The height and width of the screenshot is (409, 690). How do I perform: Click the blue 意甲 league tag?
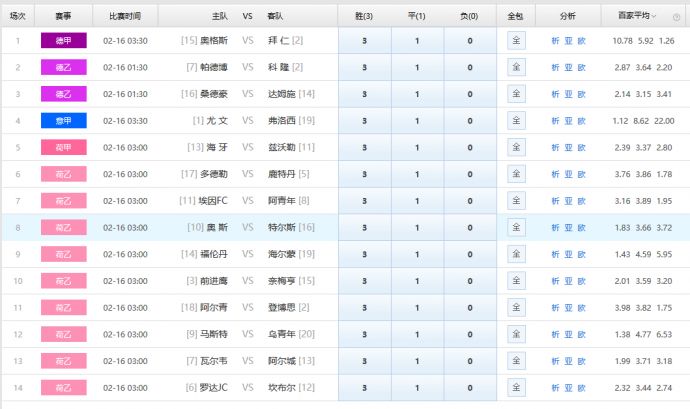point(64,121)
